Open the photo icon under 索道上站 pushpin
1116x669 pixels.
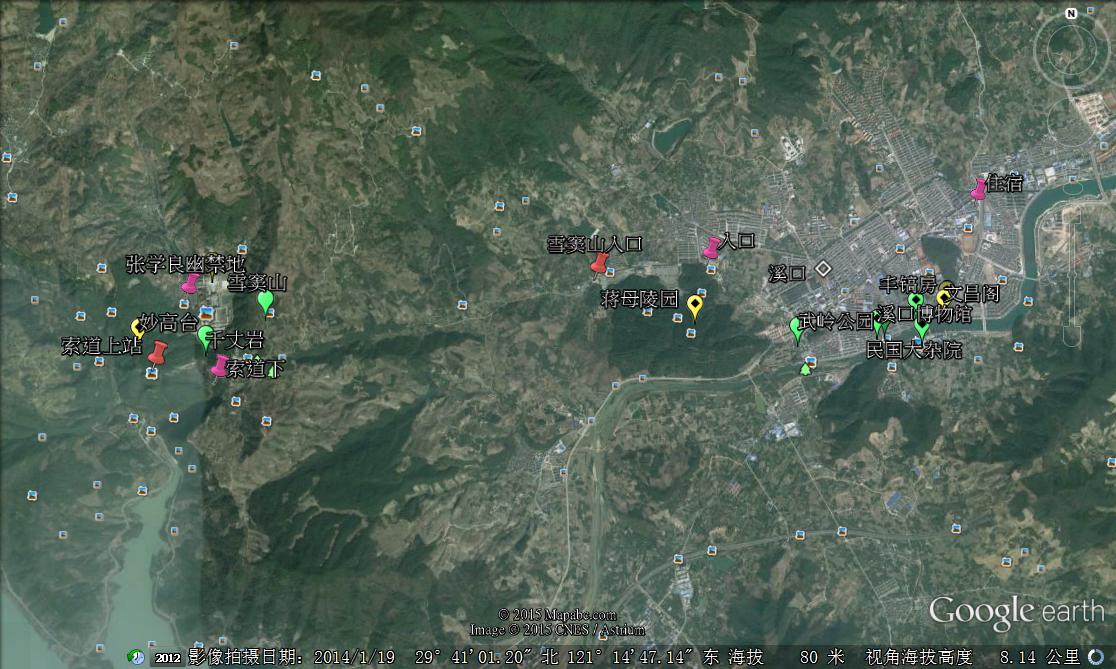point(151,373)
